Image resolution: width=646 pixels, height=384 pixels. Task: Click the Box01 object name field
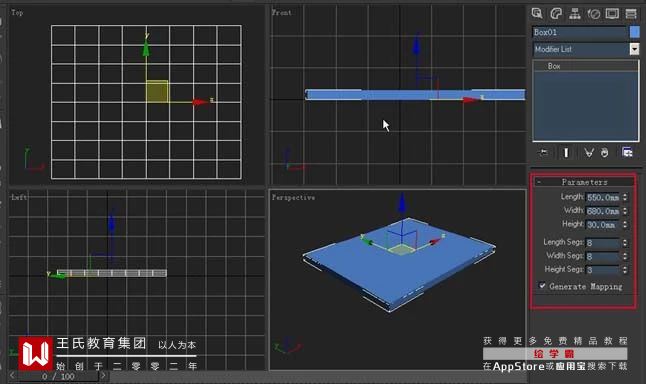[x=579, y=32]
